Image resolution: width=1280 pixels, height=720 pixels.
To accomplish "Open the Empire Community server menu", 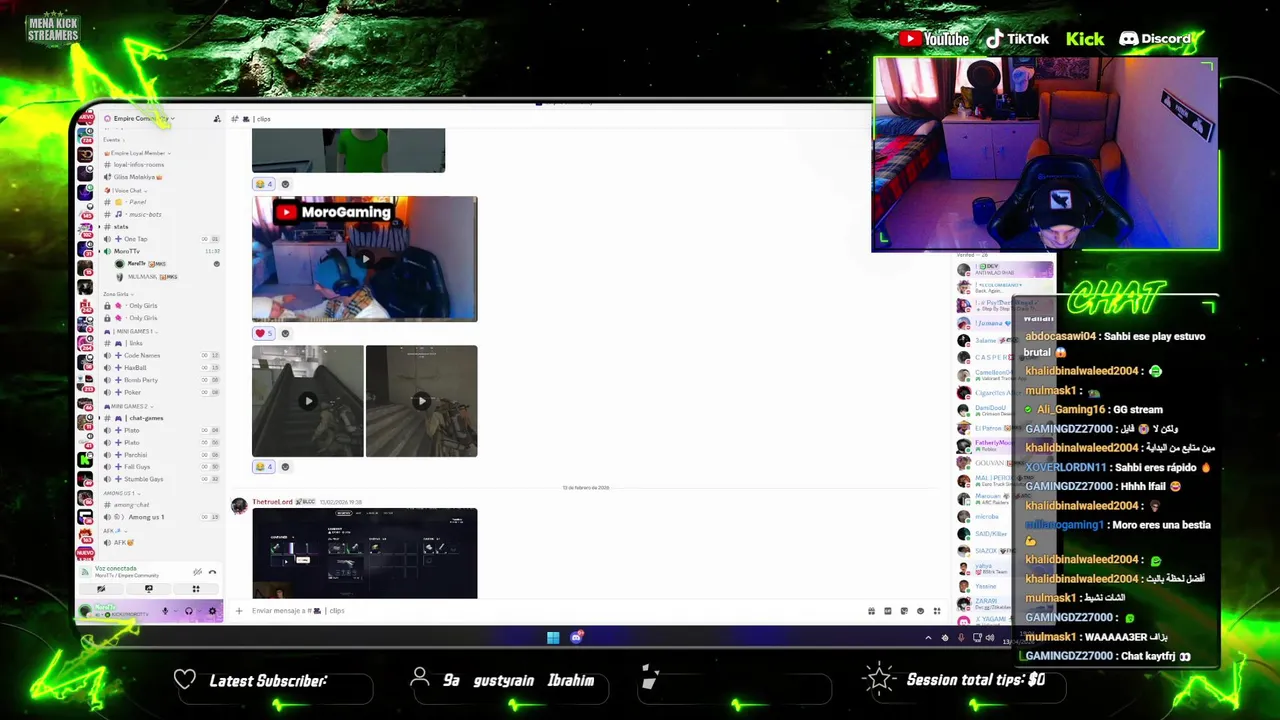I will pos(139,119).
